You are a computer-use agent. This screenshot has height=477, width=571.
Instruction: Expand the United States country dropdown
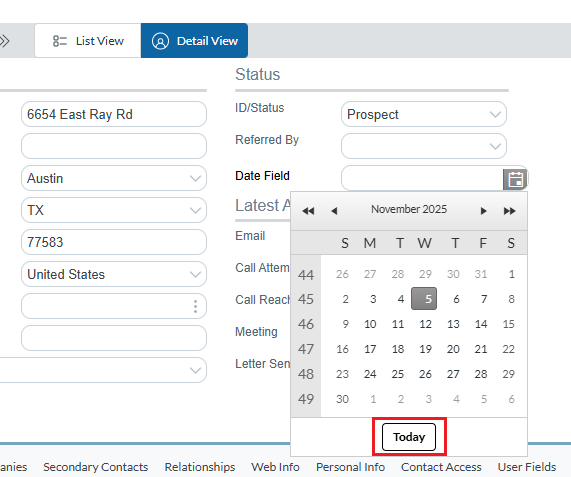pyautogui.click(x=195, y=274)
